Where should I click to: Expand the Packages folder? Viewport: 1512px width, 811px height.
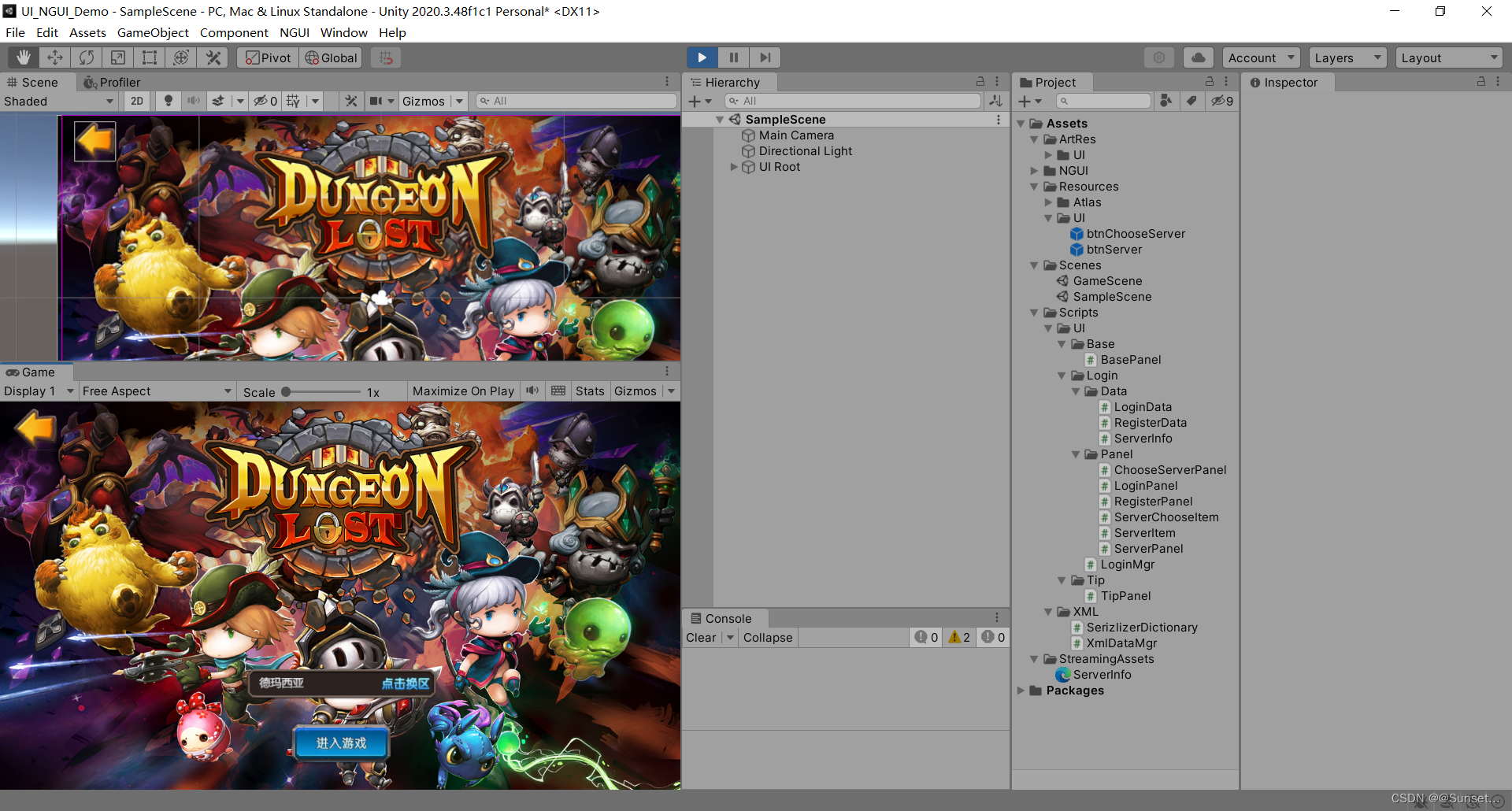pos(1021,691)
